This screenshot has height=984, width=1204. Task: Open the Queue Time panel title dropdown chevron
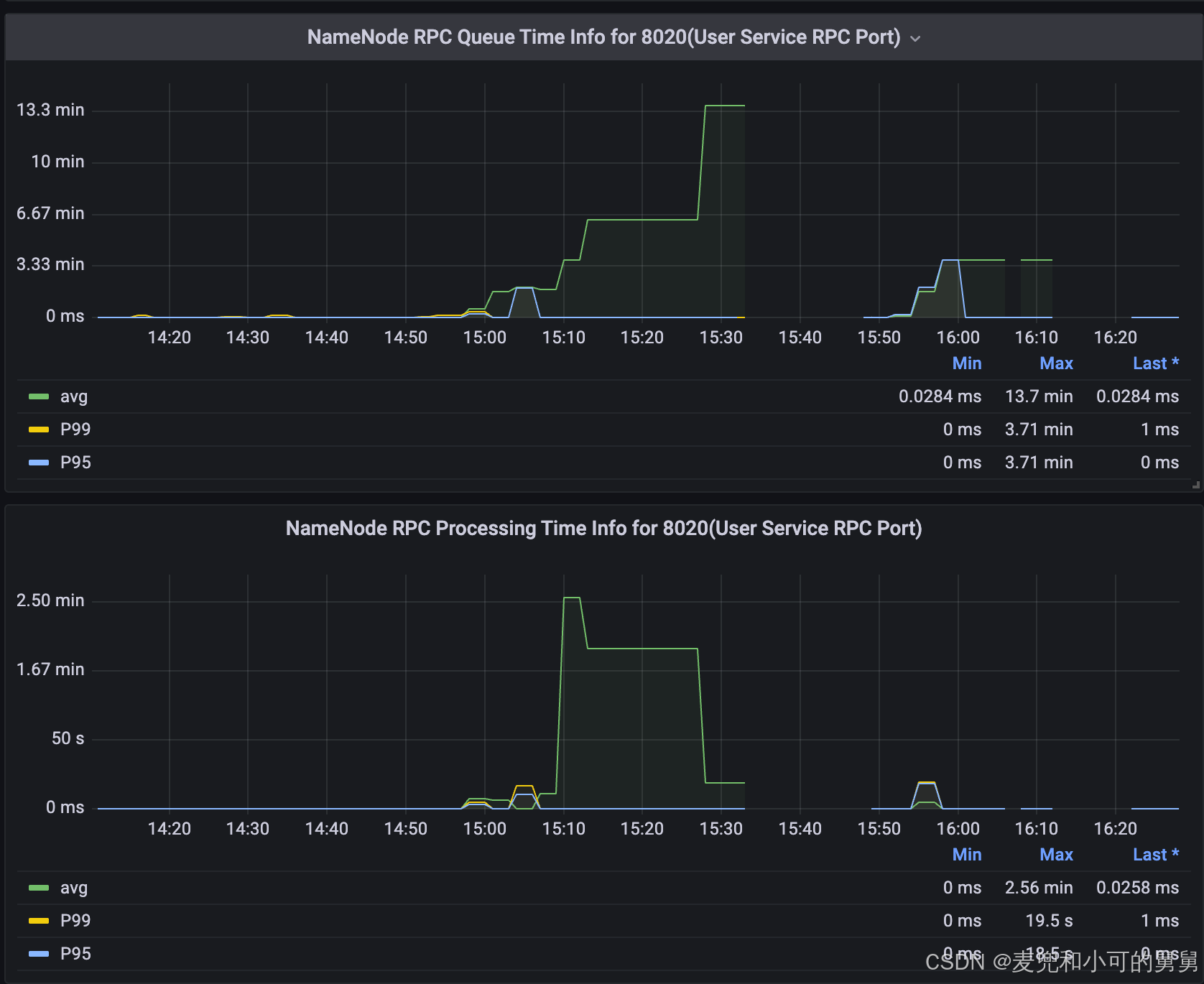tap(915, 39)
